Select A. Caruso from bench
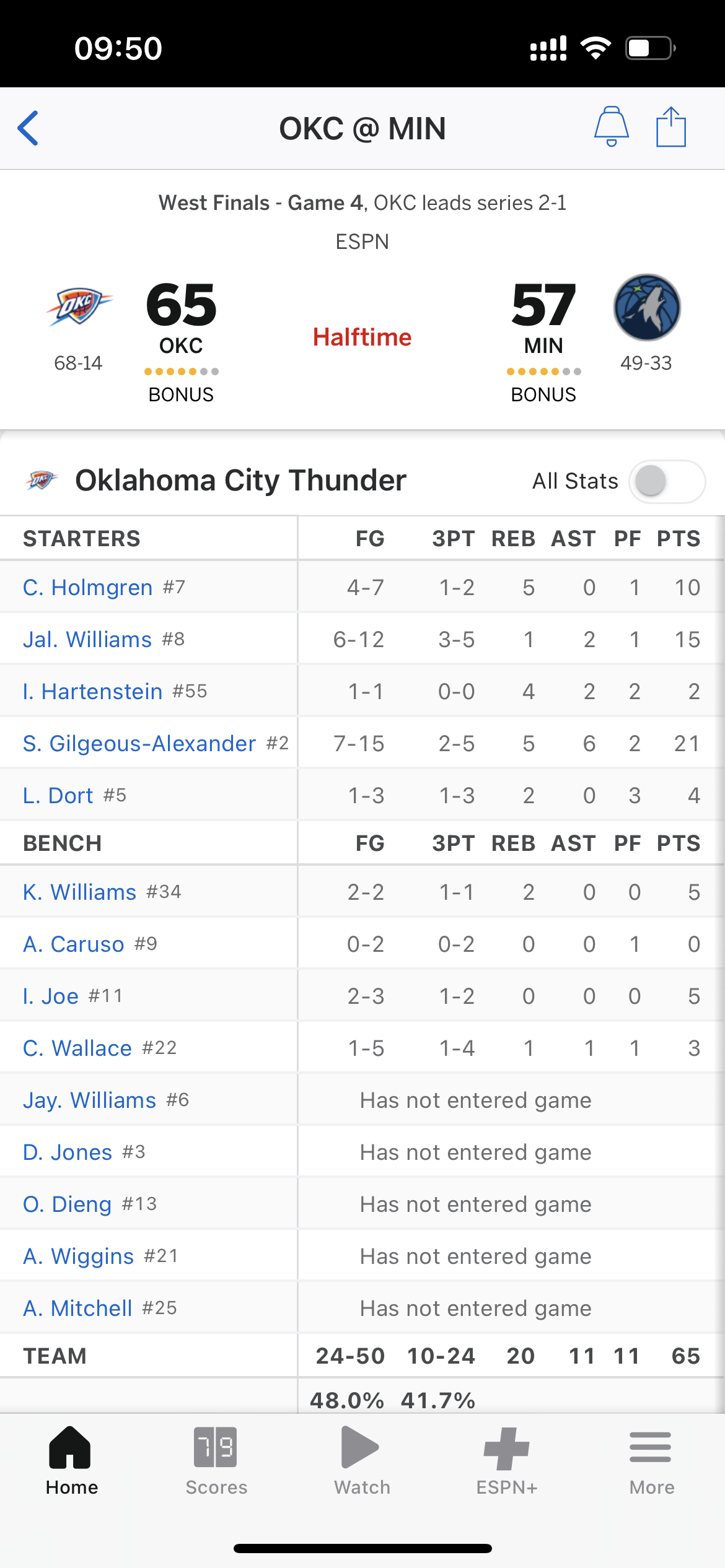The image size is (725, 1568). [74, 944]
